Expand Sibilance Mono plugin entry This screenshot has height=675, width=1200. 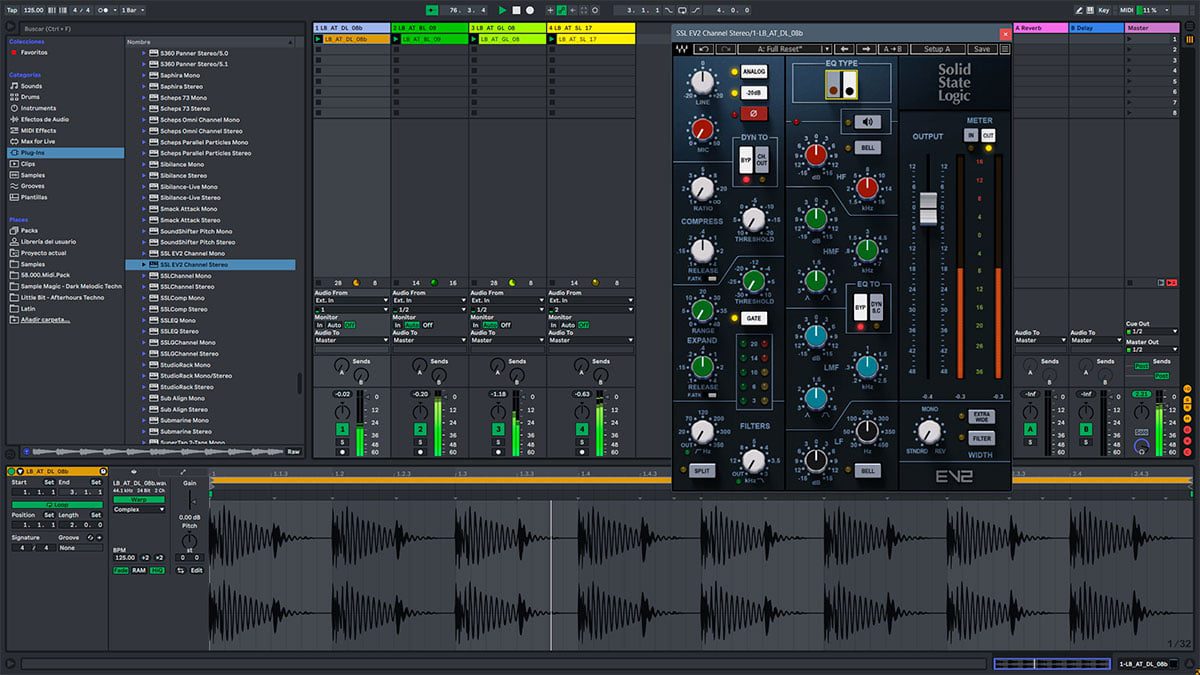tap(143, 164)
